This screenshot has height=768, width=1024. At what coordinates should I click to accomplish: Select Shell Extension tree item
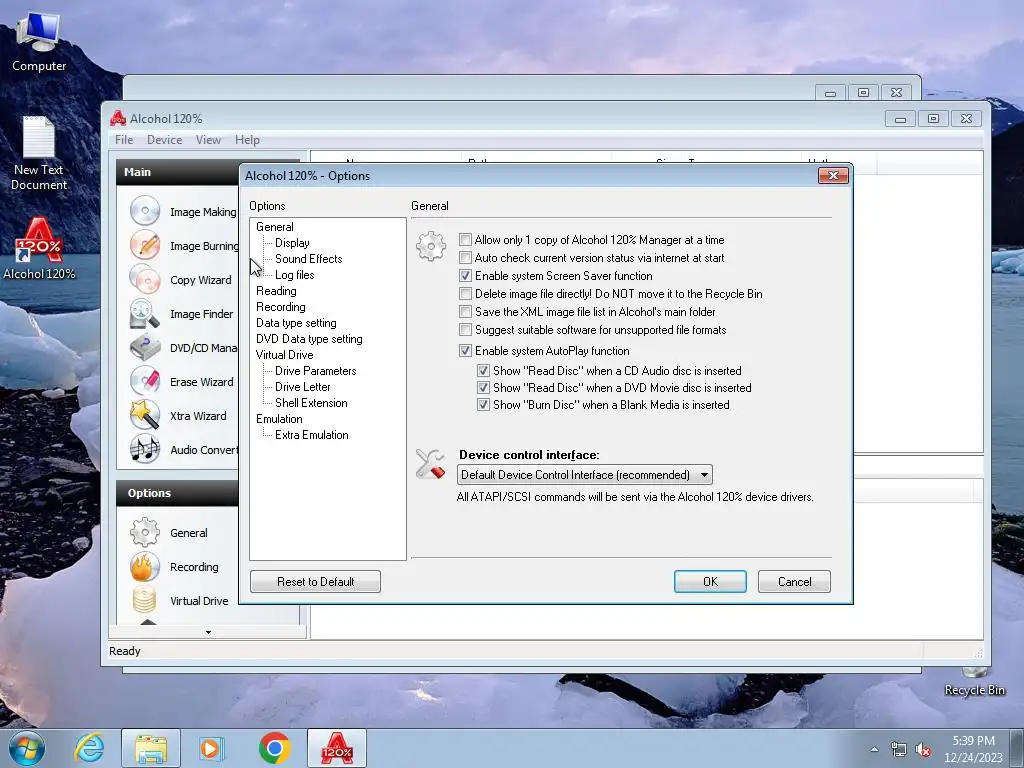tap(311, 403)
